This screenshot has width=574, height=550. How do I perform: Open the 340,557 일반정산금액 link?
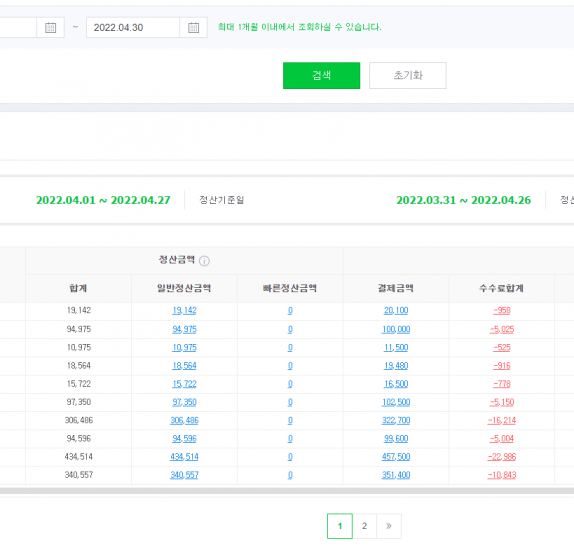coord(184,475)
